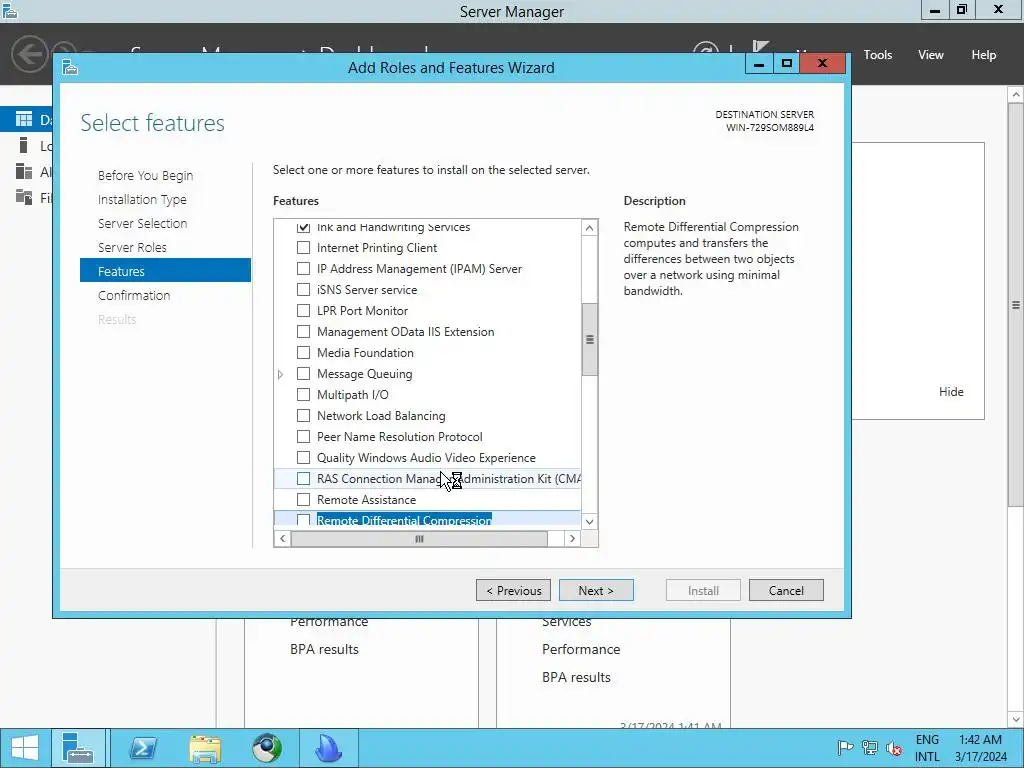Go to Server Selection step

click(x=142, y=223)
